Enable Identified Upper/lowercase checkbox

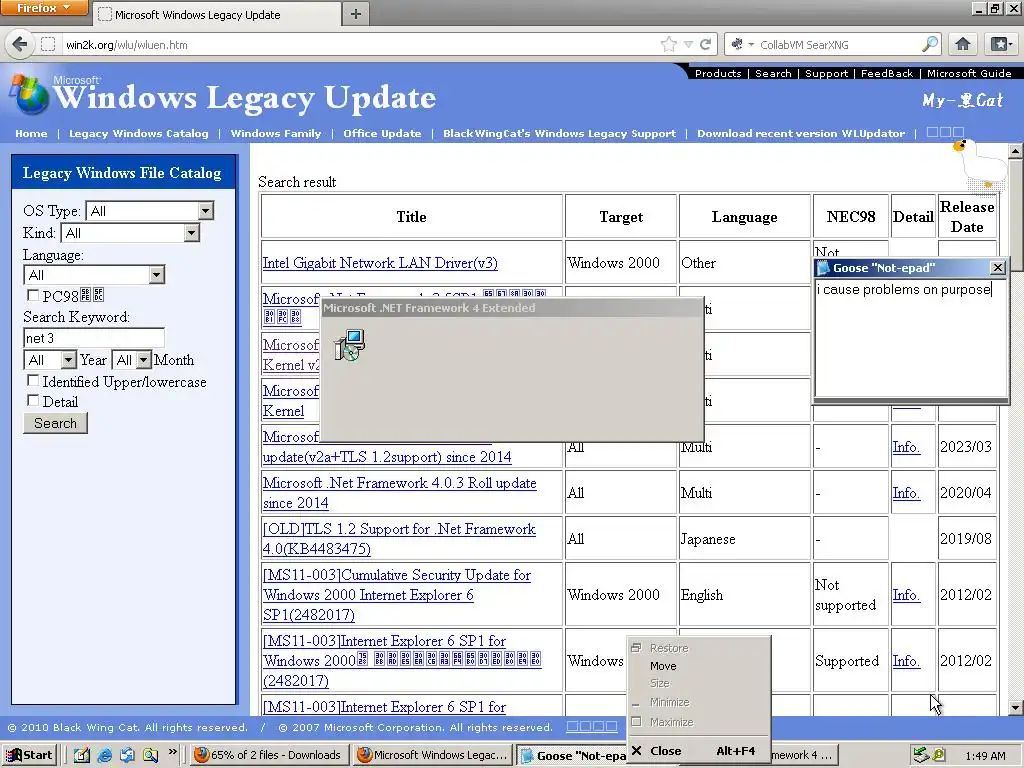33,380
